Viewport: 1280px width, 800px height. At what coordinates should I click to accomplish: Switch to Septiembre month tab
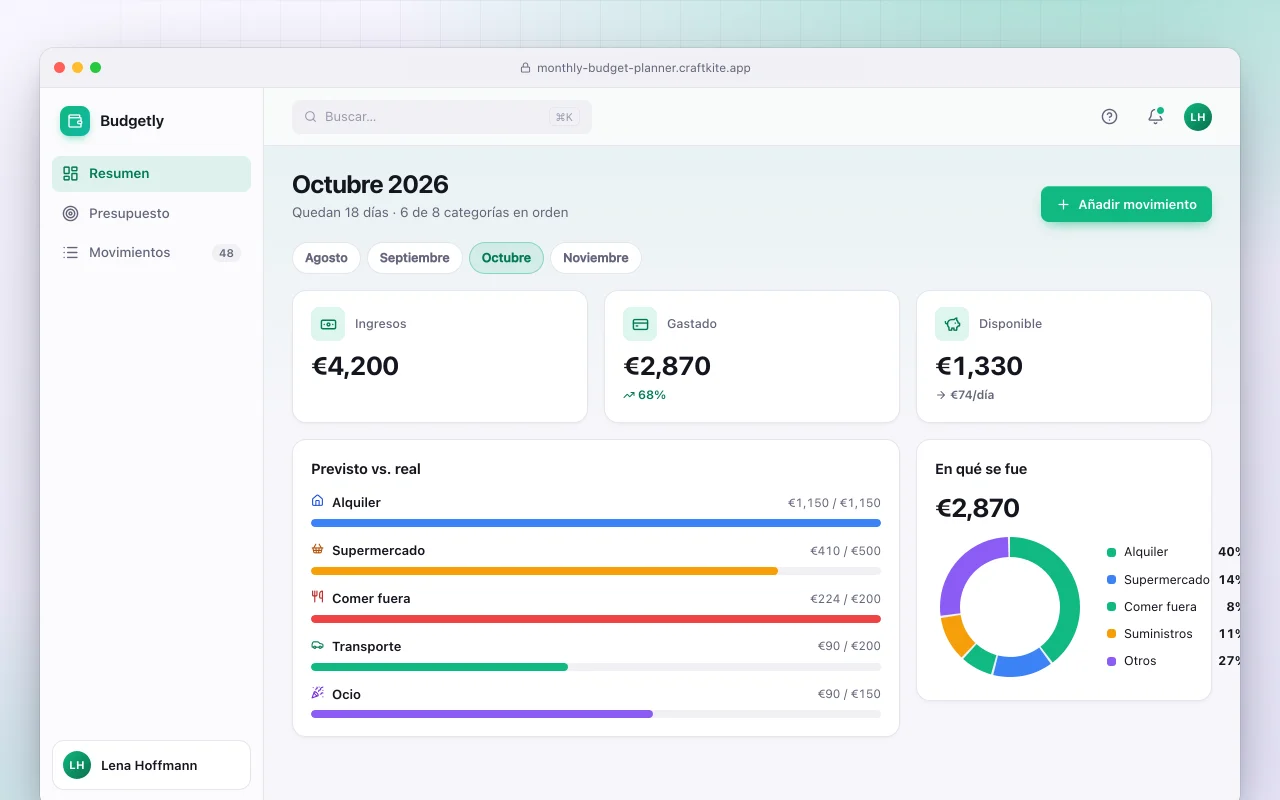(414, 258)
